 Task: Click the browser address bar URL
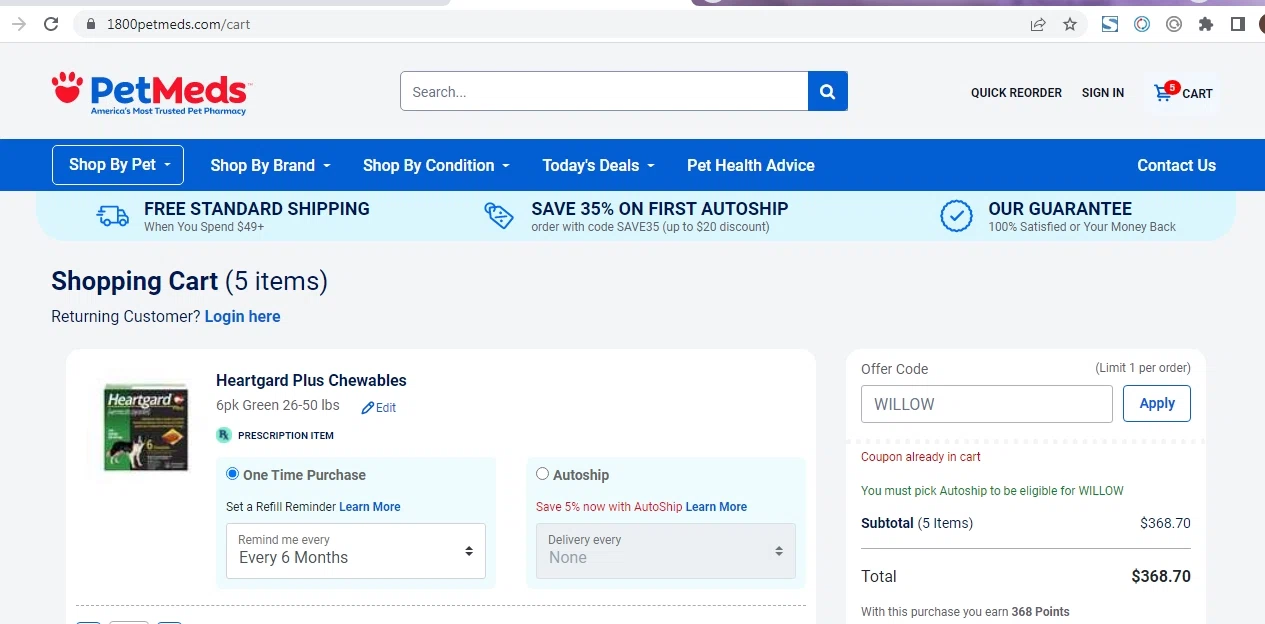179,24
